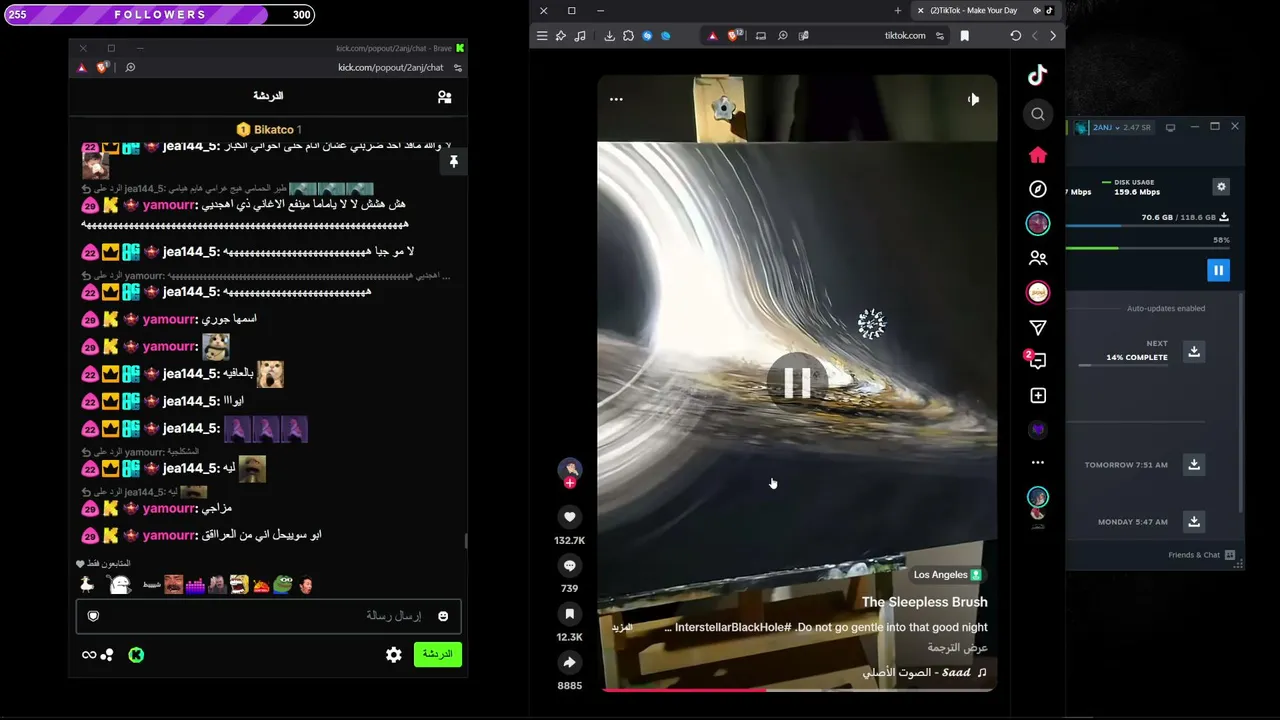Seek on the TikTok video progress bar
This screenshot has height=720, width=1280.
(797, 689)
